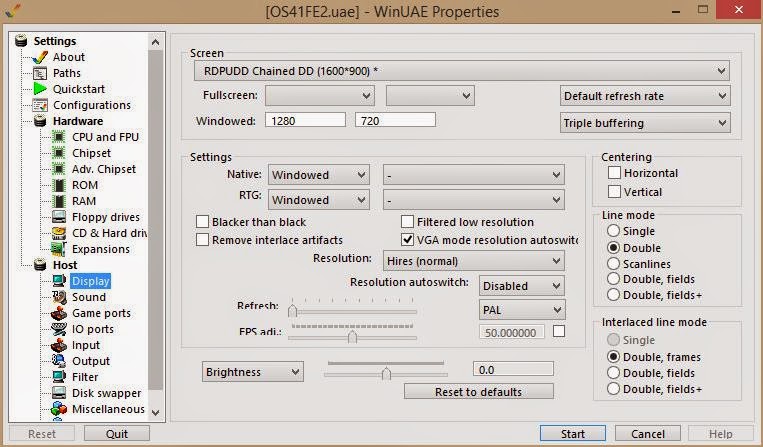
Task: Click Reset to defaults button
Action: click(478, 392)
